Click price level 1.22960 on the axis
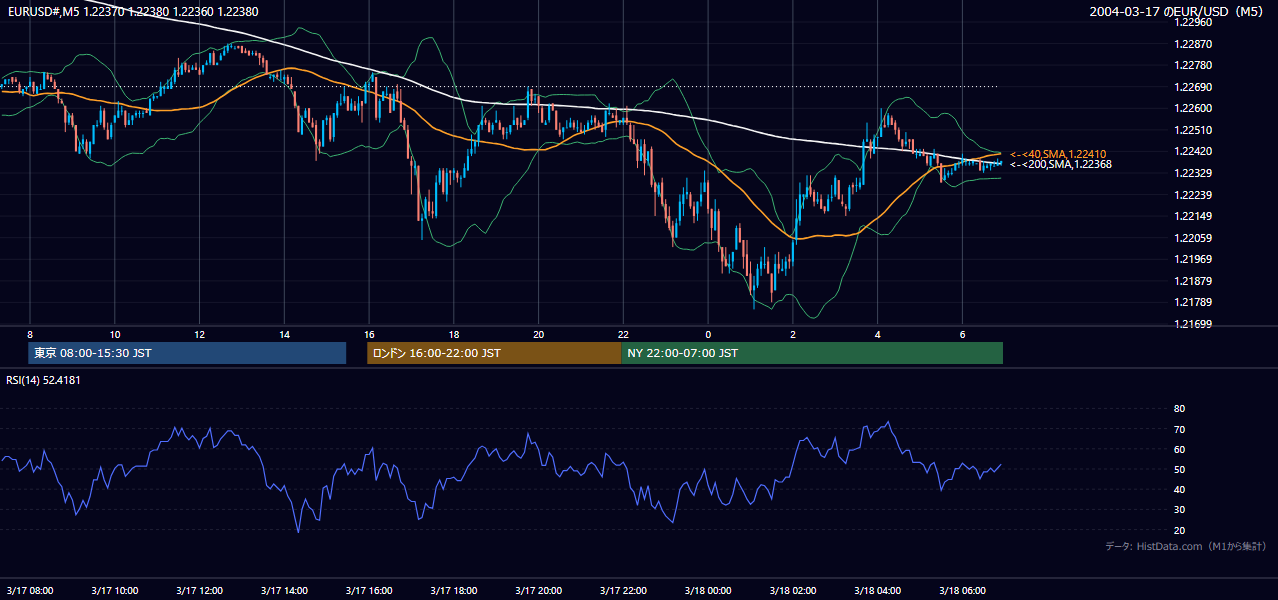This screenshot has height=600, width=1278. [1193, 22]
